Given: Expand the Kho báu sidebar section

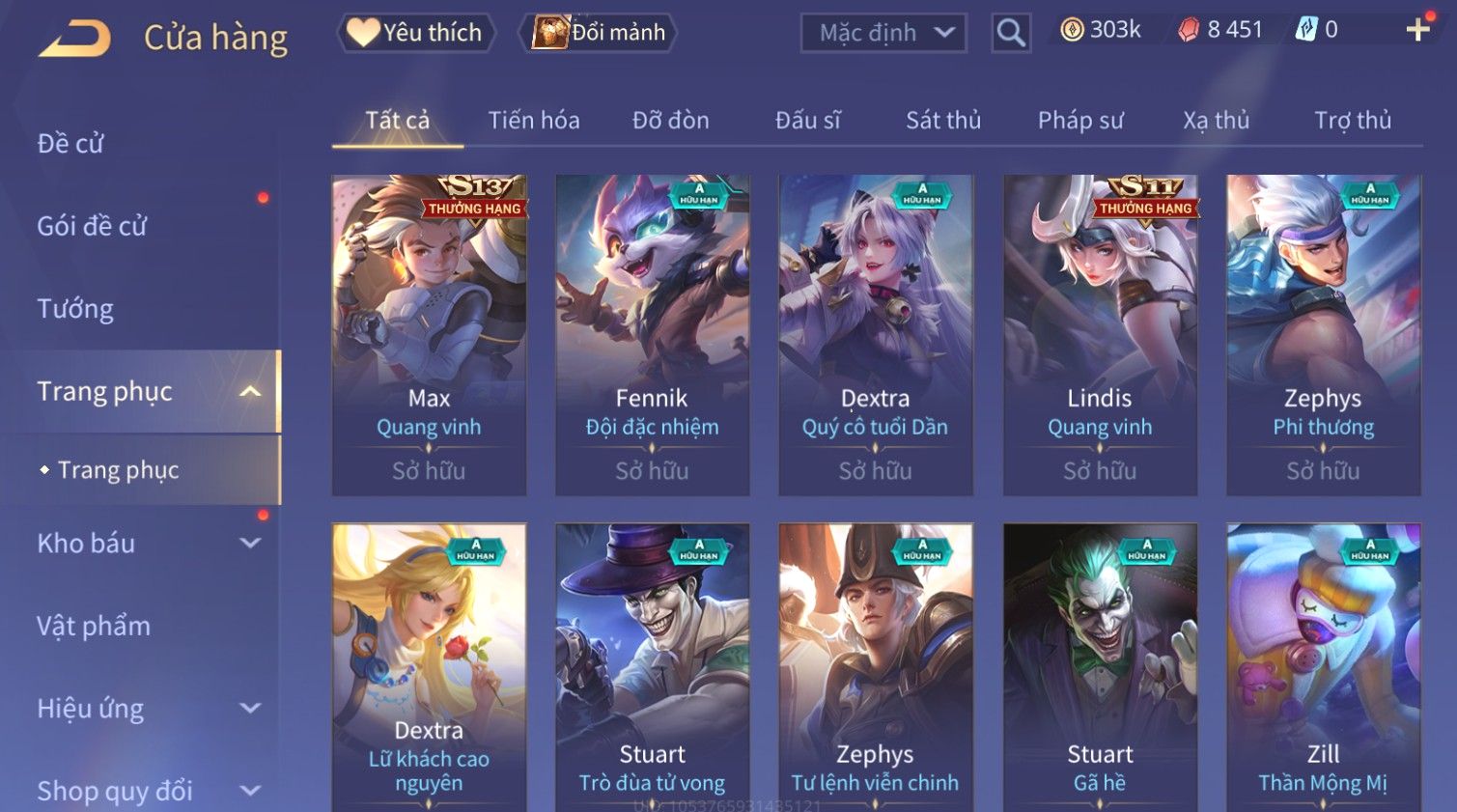Looking at the screenshot, I should [x=250, y=543].
